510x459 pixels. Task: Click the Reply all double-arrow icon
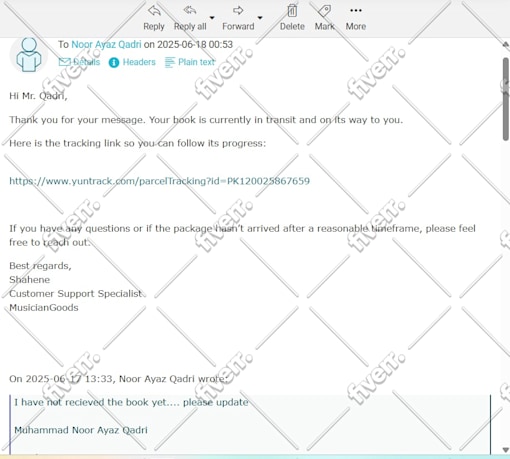click(x=190, y=11)
